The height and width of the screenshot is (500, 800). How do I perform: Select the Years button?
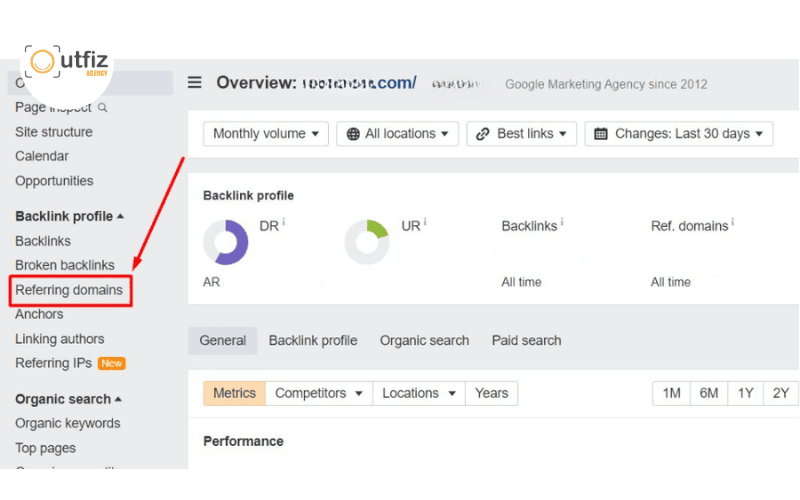(492, 393)
